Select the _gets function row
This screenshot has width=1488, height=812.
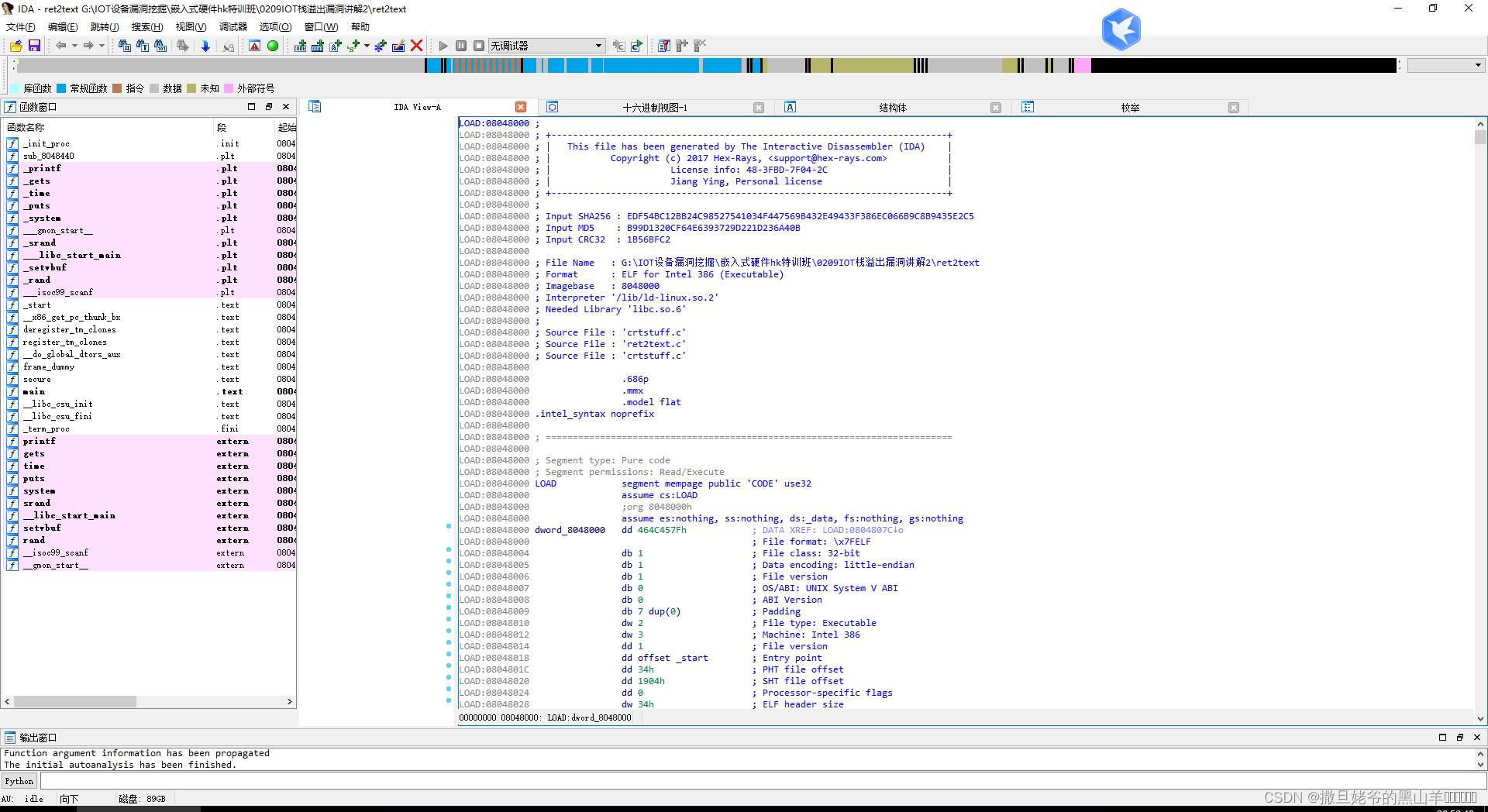151,181
